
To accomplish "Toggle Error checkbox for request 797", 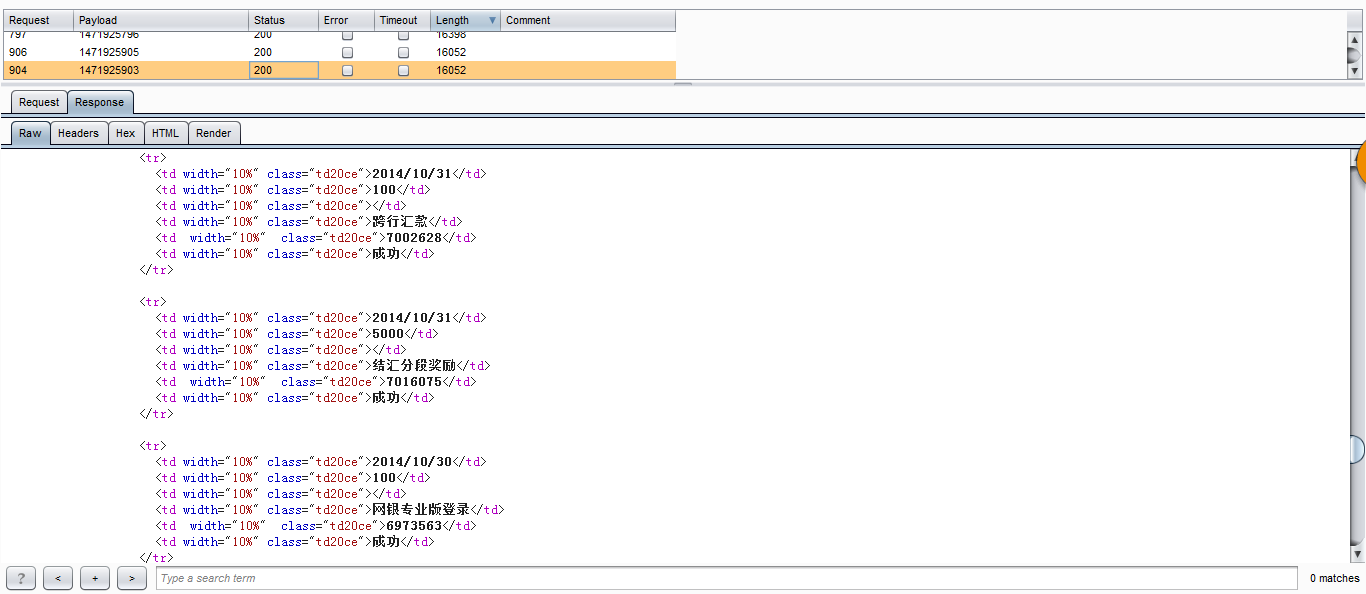I will click(x=347, y=35).
